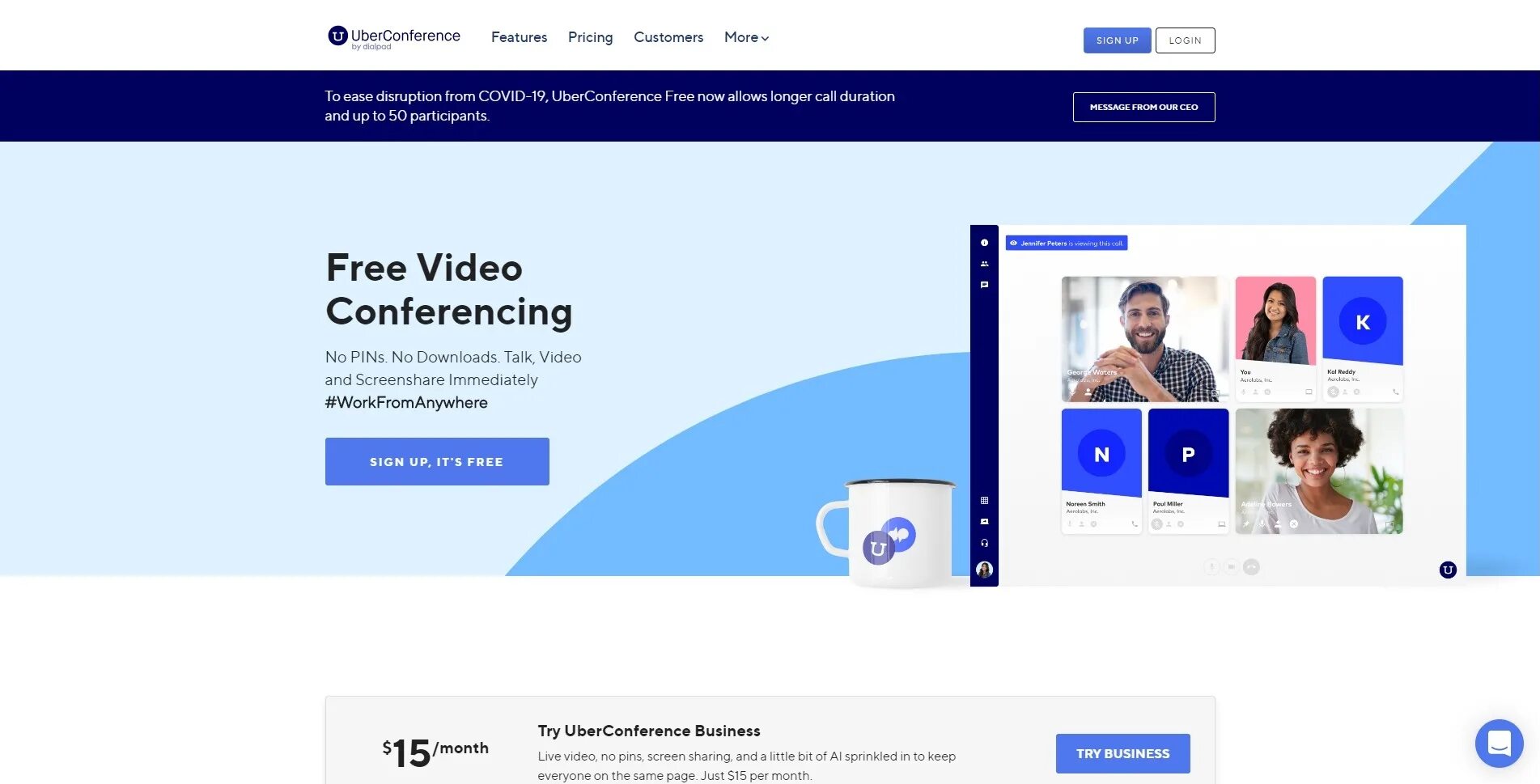1540x784 pixels.
Task: Open the Customers page
Action: 668,37
